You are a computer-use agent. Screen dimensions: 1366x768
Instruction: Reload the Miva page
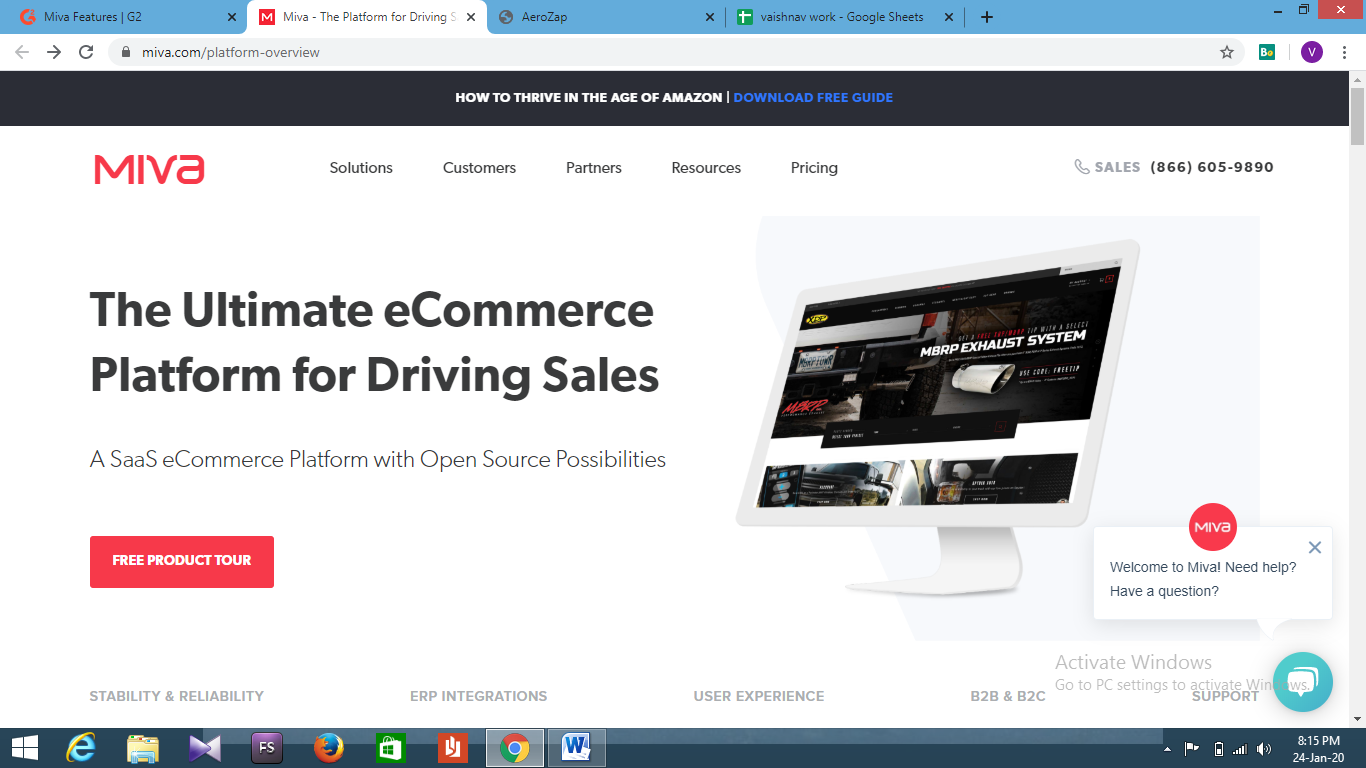point(86,52)
